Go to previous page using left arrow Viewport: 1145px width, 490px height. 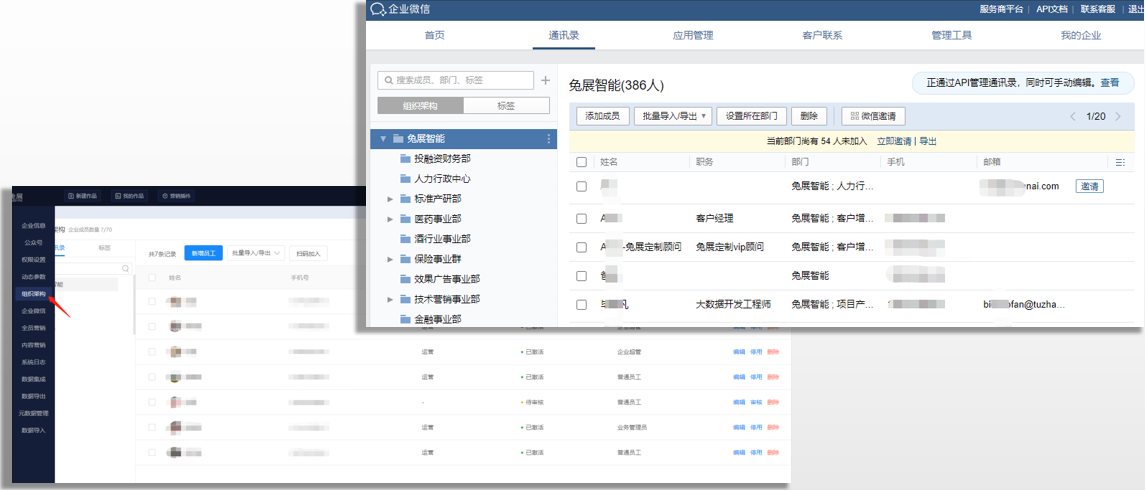tap(1073, 116)
